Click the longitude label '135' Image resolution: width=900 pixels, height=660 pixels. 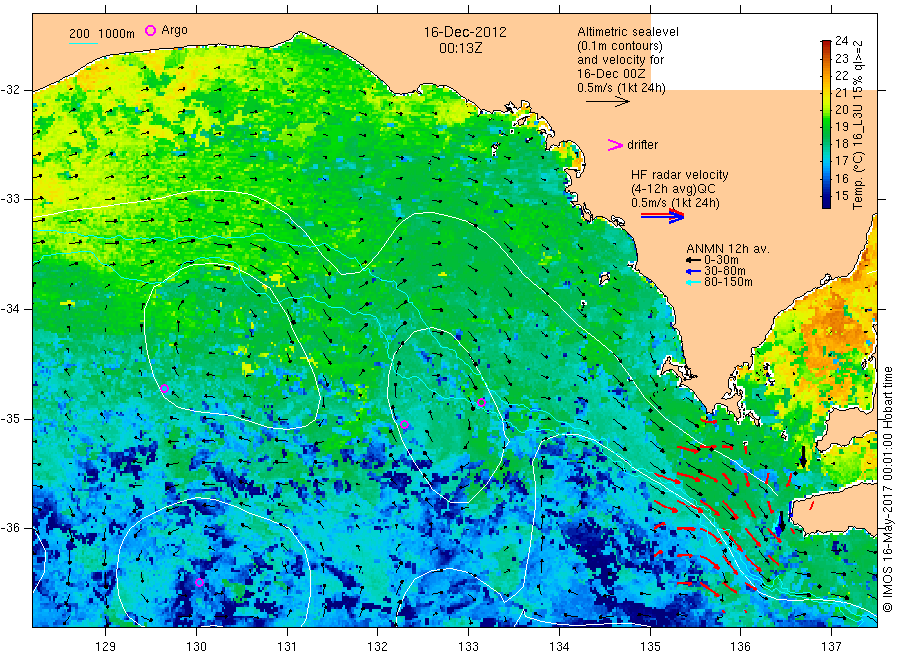pos(650,647)
